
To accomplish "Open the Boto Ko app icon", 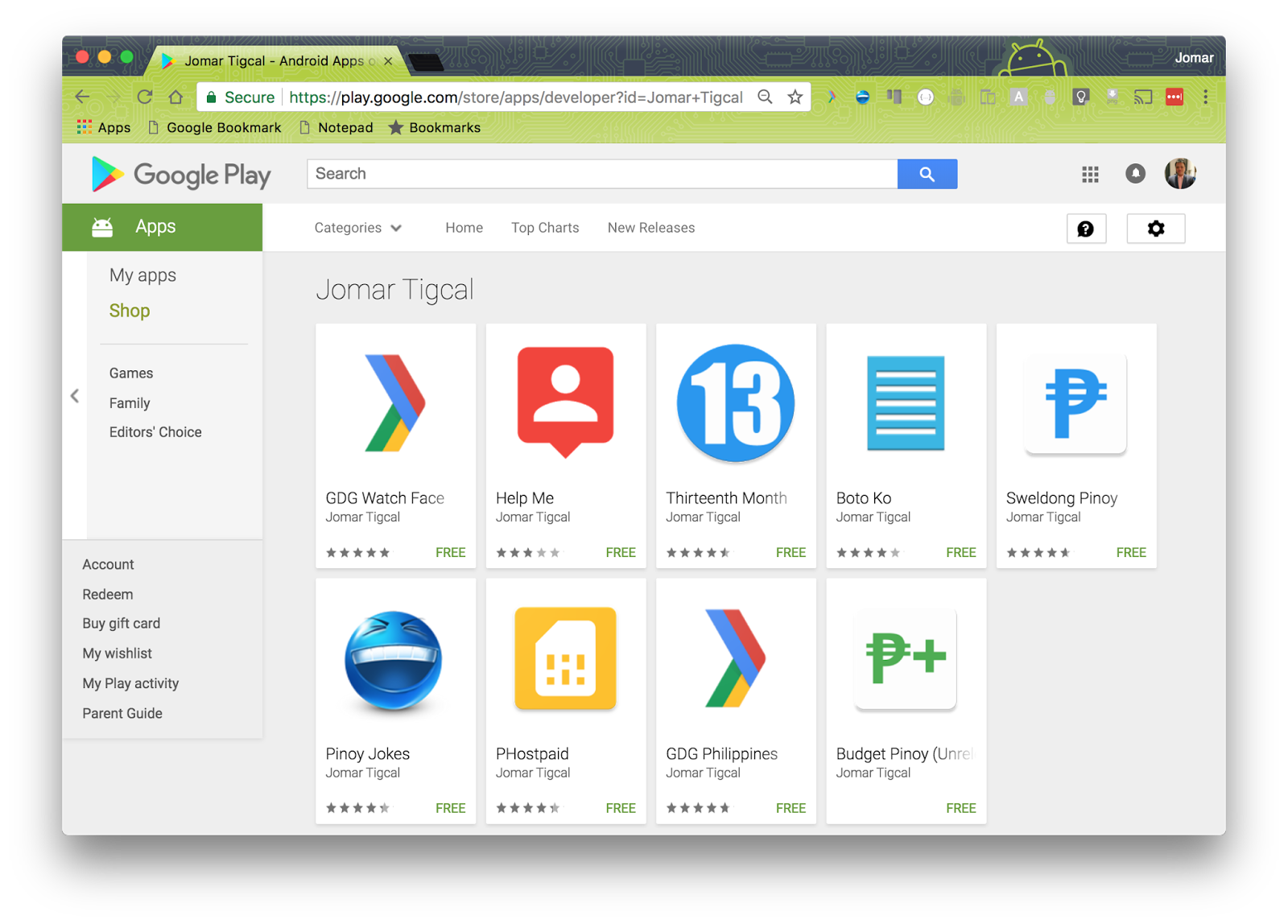I will (x=906, y=402).
